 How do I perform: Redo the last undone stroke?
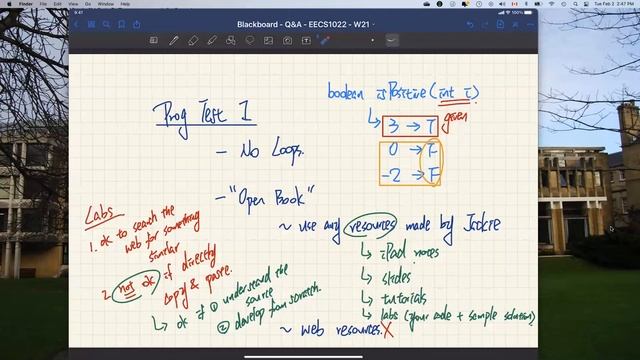pyautogui.click(x=485, y=25)
